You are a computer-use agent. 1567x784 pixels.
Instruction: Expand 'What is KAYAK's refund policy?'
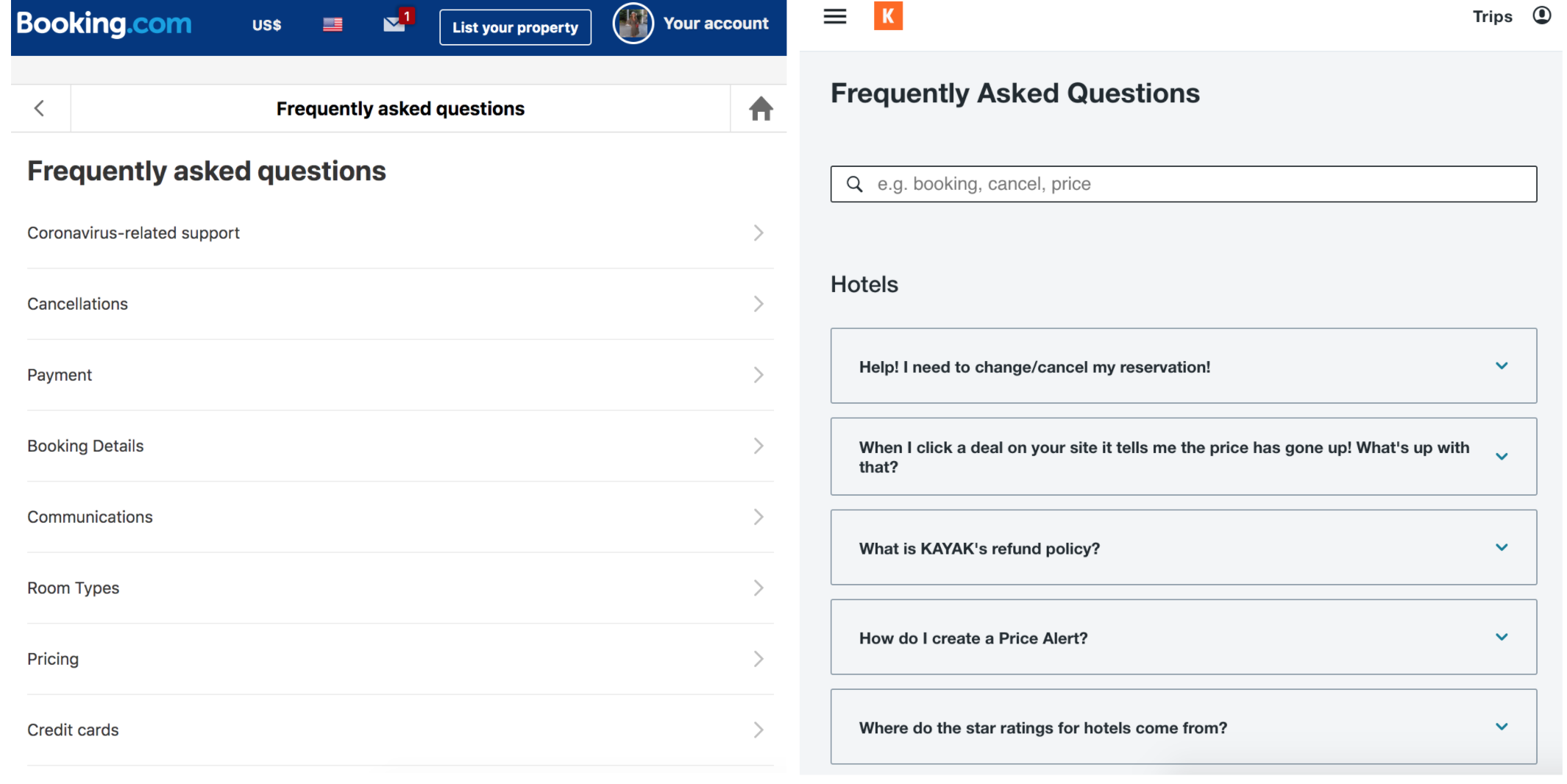pyautogui.click(x=1183, y=547)
